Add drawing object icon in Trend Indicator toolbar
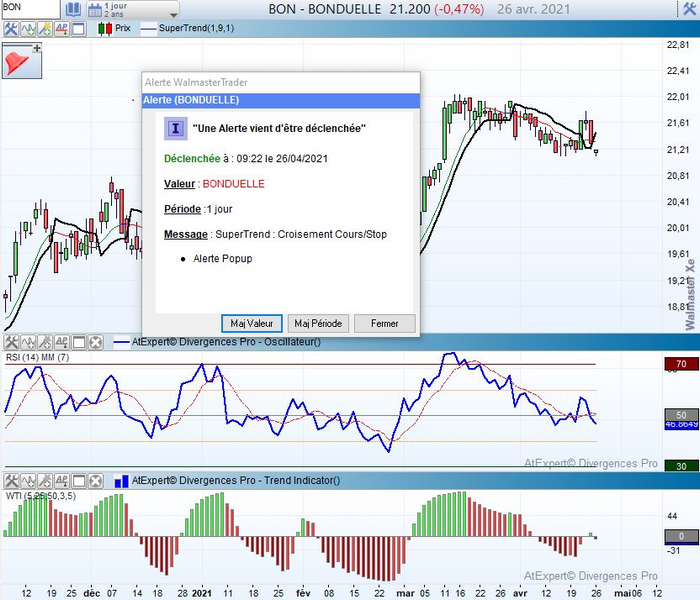Viewport: 700px width, 600px height. [45, 481]
